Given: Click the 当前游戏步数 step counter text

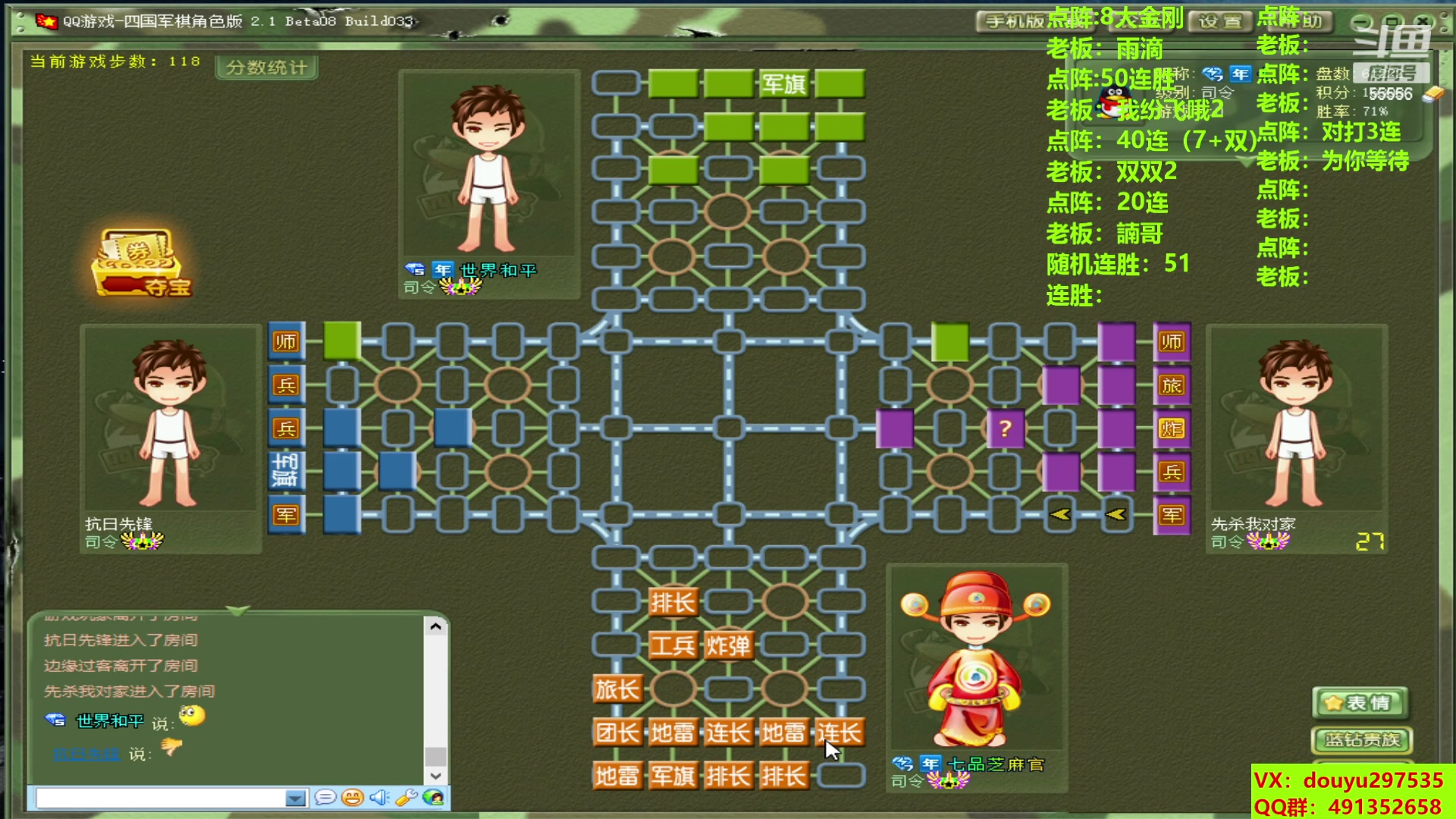Looking at the screenshot, I should (x=115, y=61).
